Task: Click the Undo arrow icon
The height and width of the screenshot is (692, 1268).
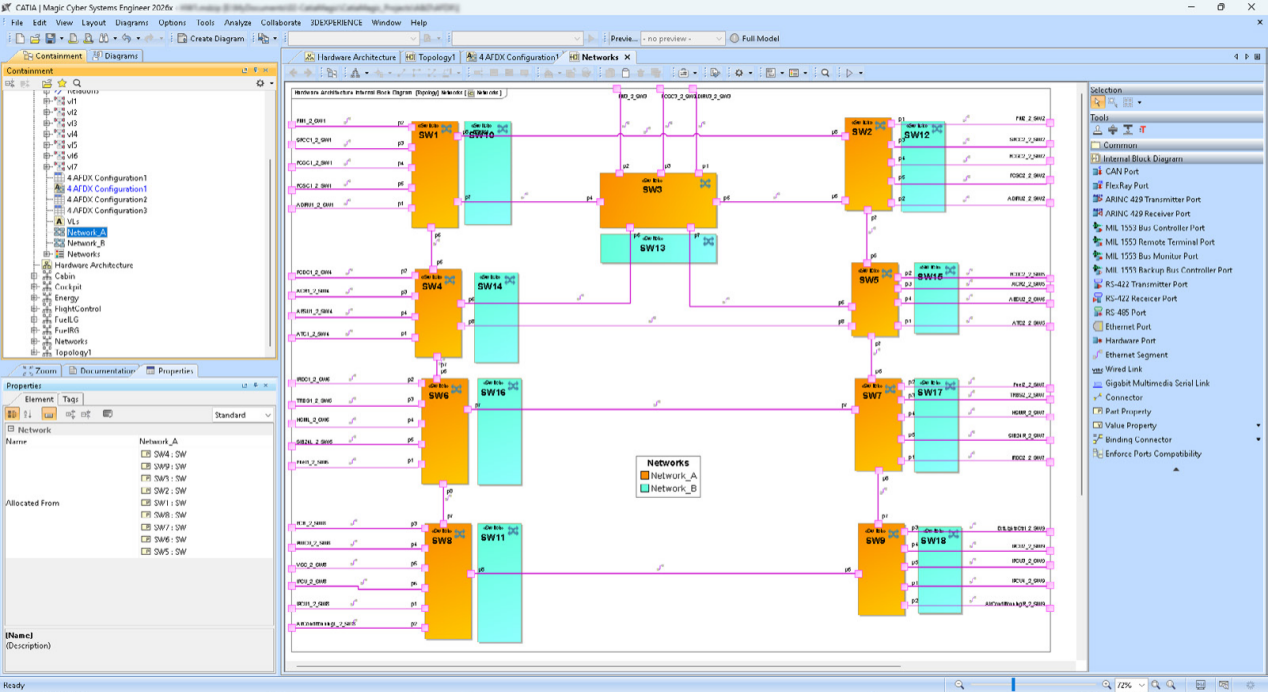Action: point(127,38)
